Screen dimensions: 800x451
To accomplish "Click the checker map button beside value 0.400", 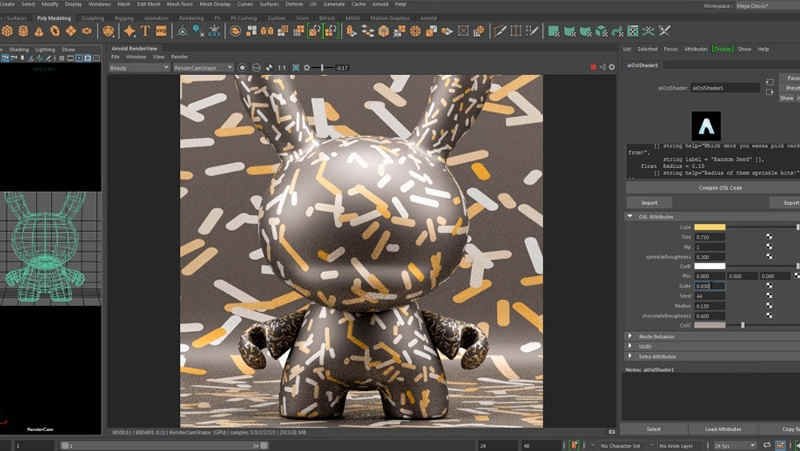I will pyautogui.click(x=769, y=316).
